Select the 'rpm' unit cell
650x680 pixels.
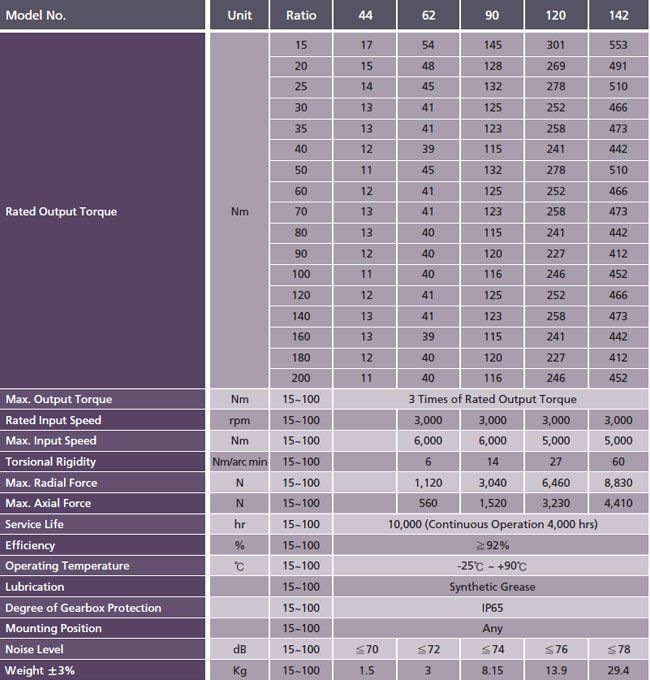239,420
